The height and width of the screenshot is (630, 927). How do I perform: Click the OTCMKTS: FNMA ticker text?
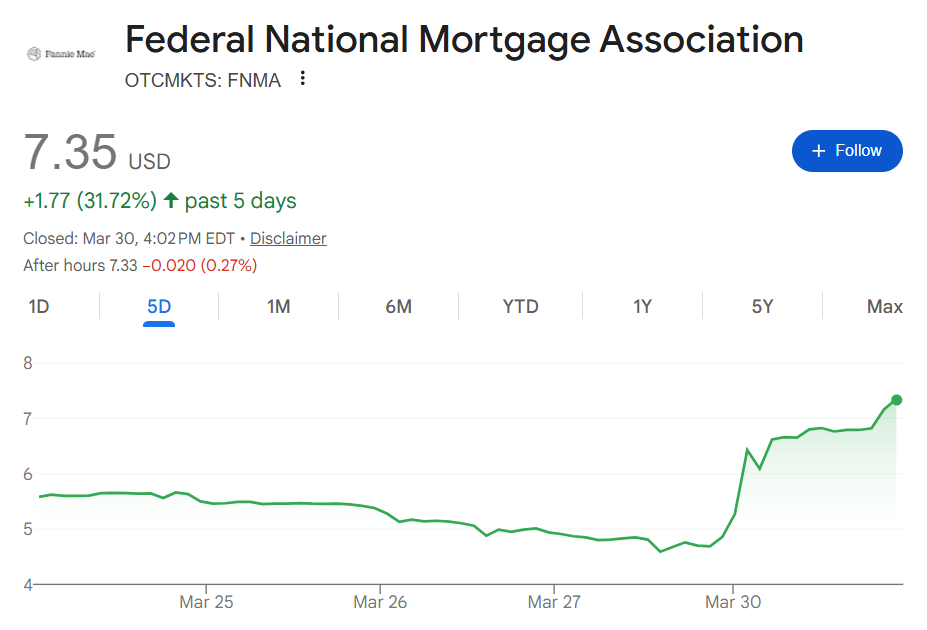pyautogui.click(x=203, y=80)
